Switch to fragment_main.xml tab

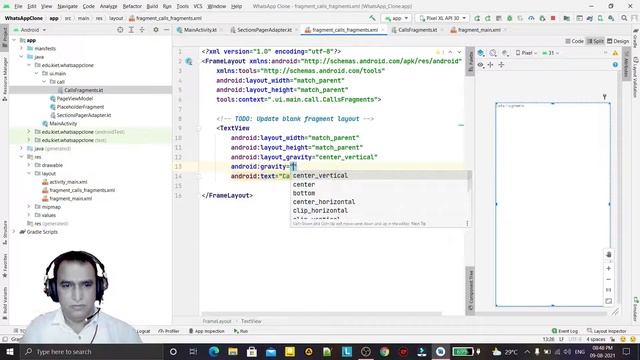(478, 30)
